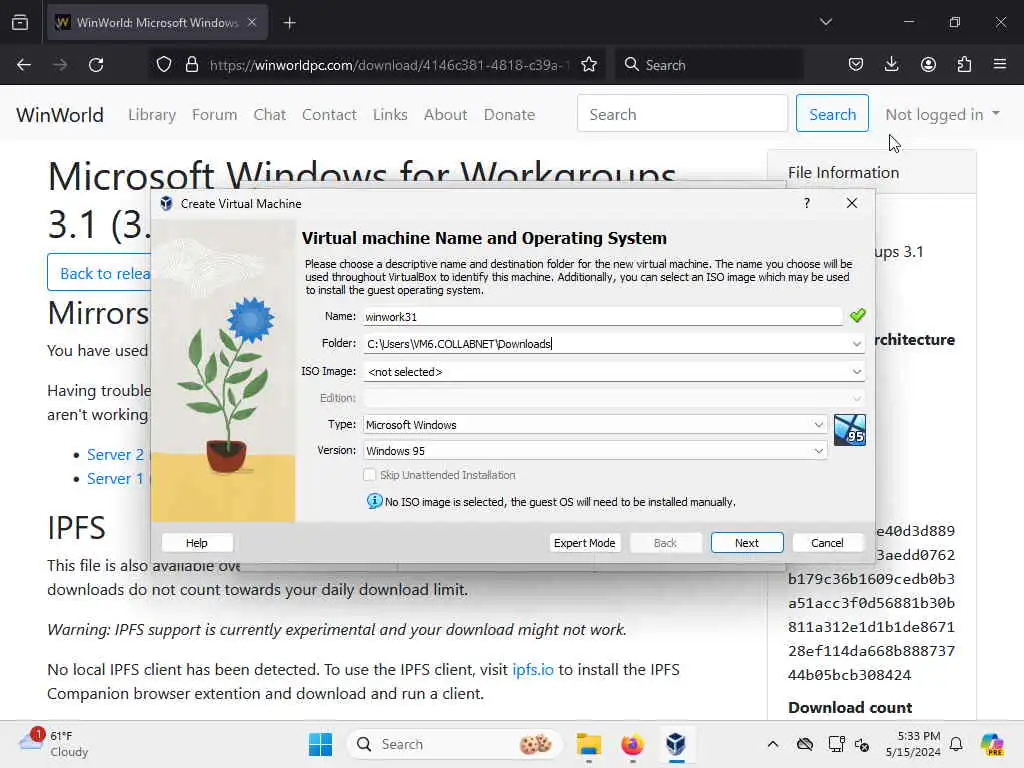Open the Type dropdown showing Microsoft Windows
Image resolution: width=1024 pixels, height=768 pixels.
(x=595, y=425)
